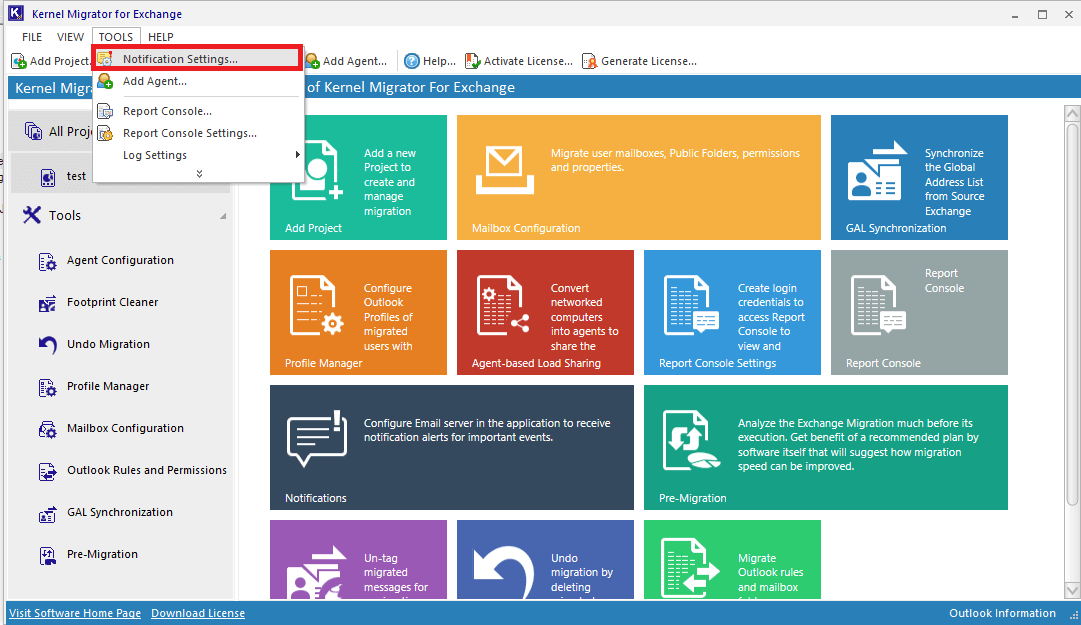Image resolution: width=1081 pixels, height=625 pixels.
Task: Expand the Log Settings submenu arrow
Action: (297, 155)
